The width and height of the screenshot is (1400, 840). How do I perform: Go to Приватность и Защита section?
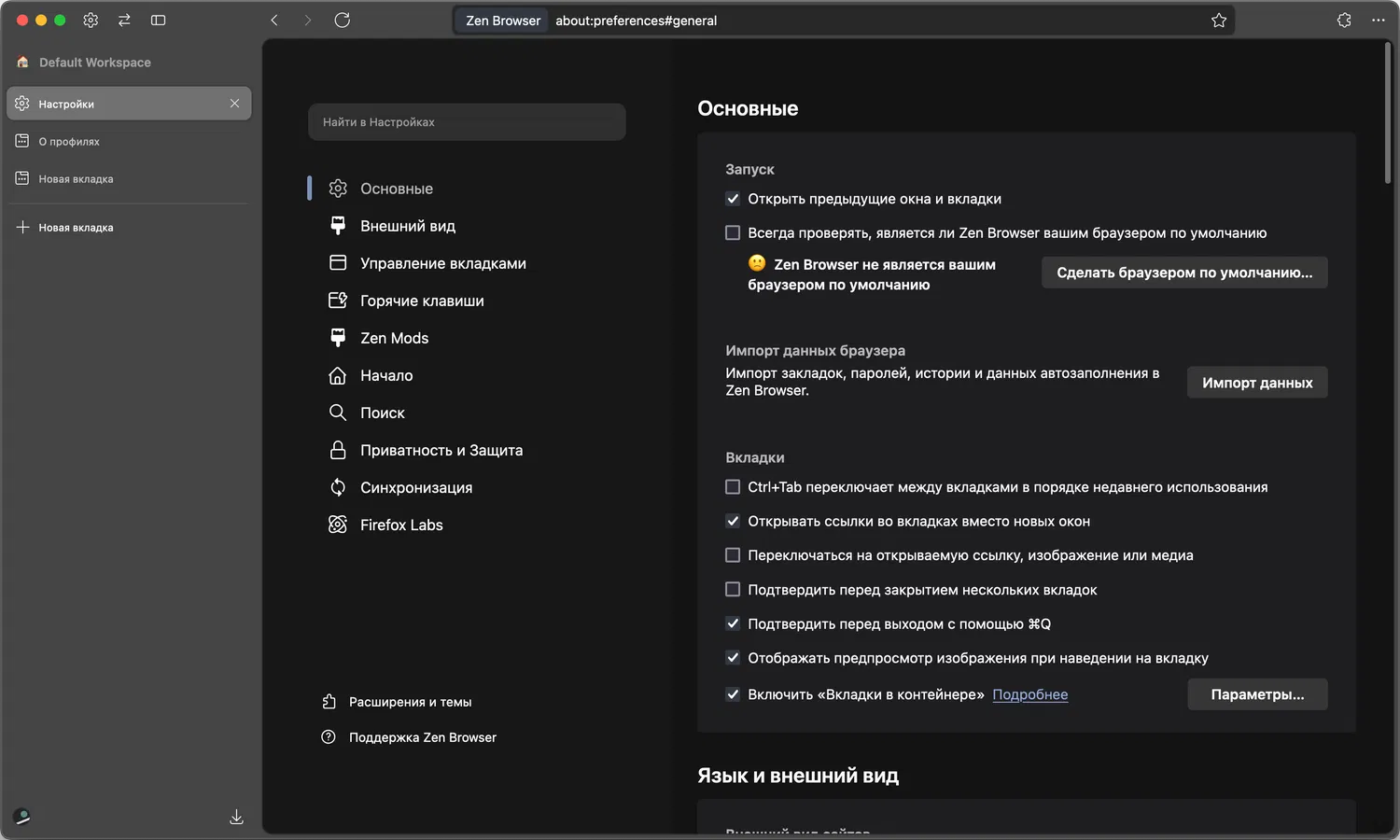coord(441,450)
